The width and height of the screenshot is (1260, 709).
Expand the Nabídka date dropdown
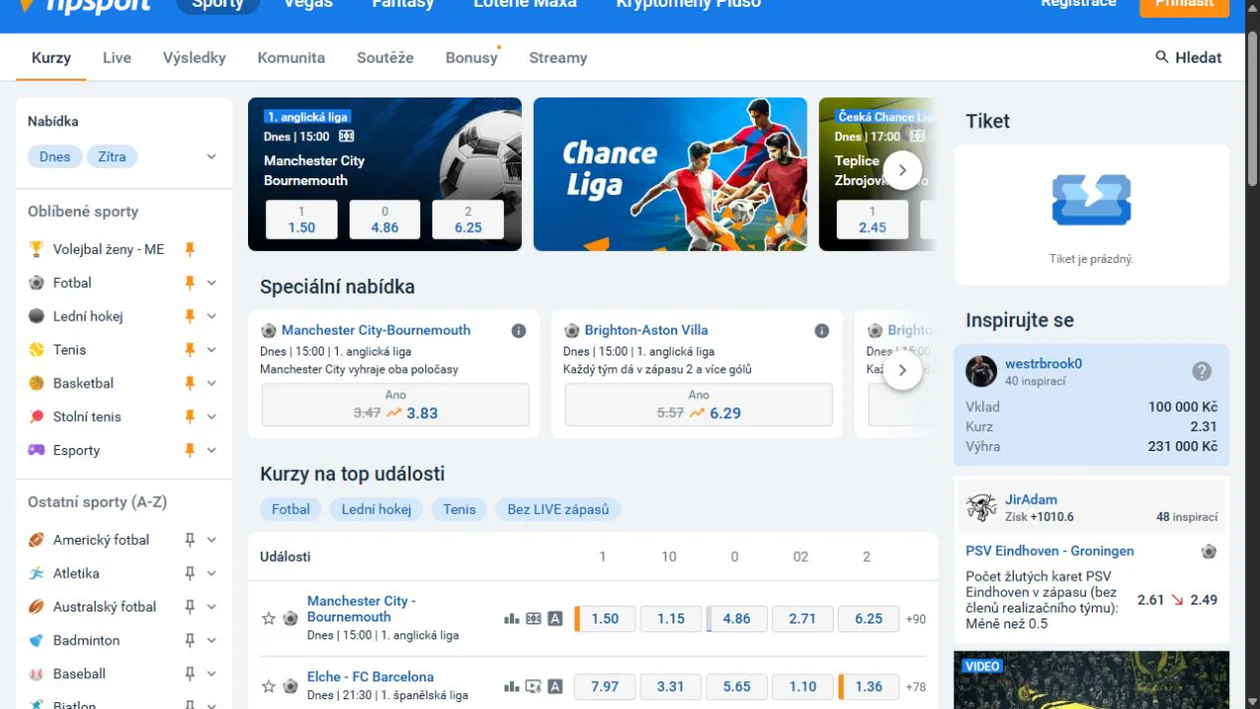212,157
